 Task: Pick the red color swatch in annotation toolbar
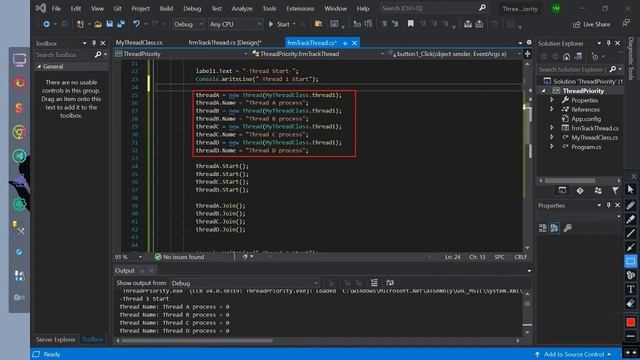(631, 322)
